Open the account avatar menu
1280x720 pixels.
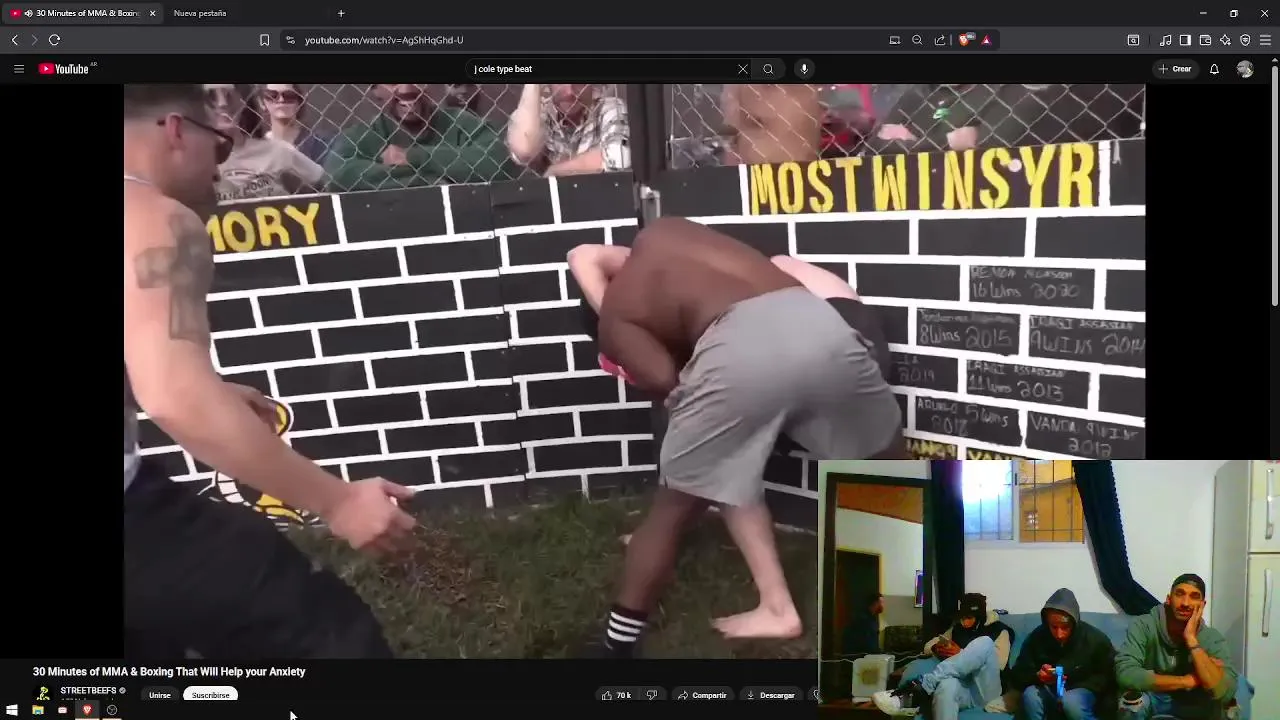(x=1245, y=69)
